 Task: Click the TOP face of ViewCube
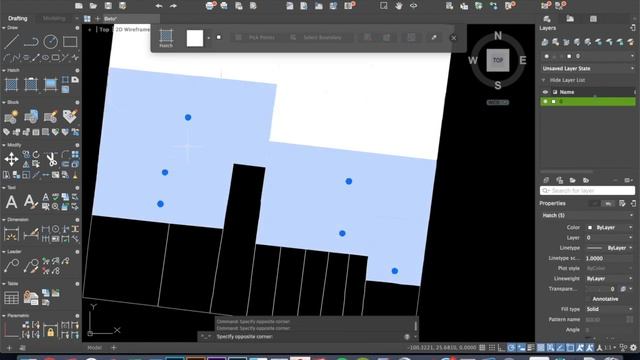(498, 60)
